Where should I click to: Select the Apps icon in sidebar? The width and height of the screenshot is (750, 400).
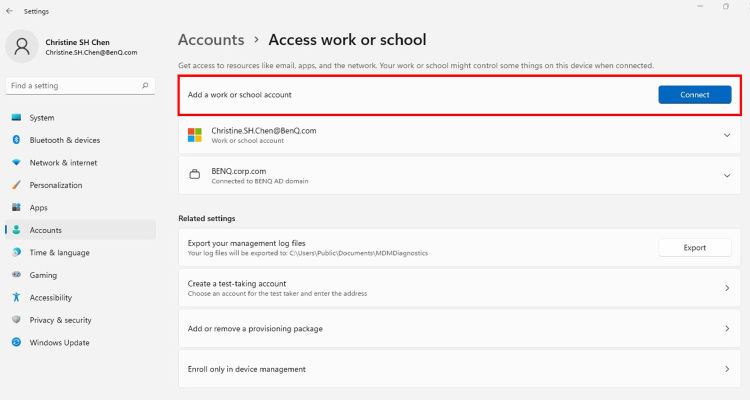16,207
